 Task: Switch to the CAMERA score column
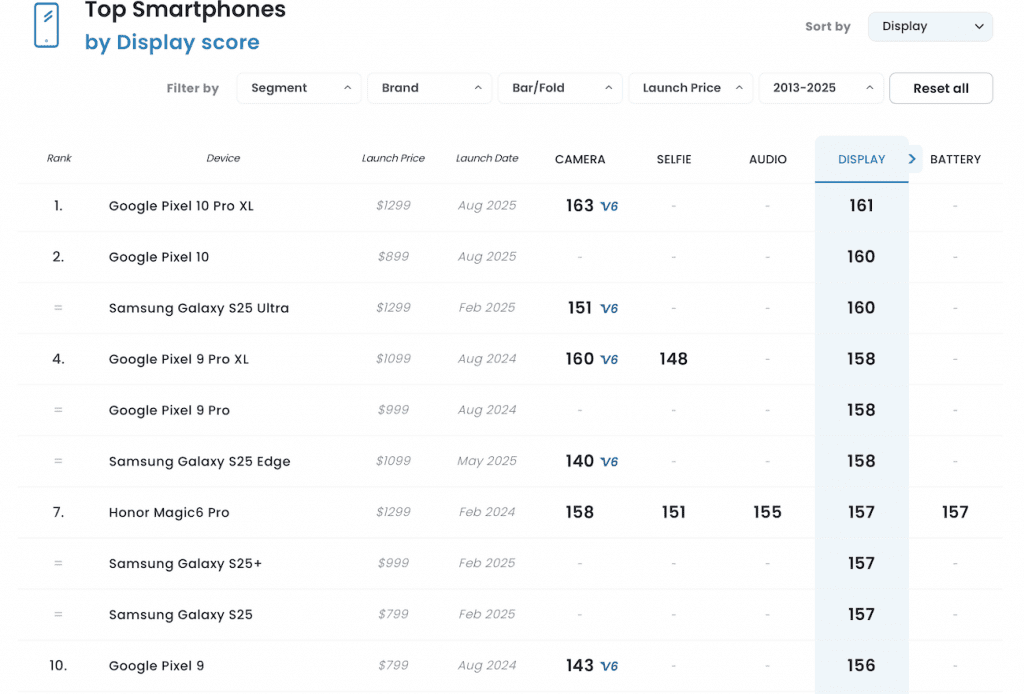click(x=580, y=159)
